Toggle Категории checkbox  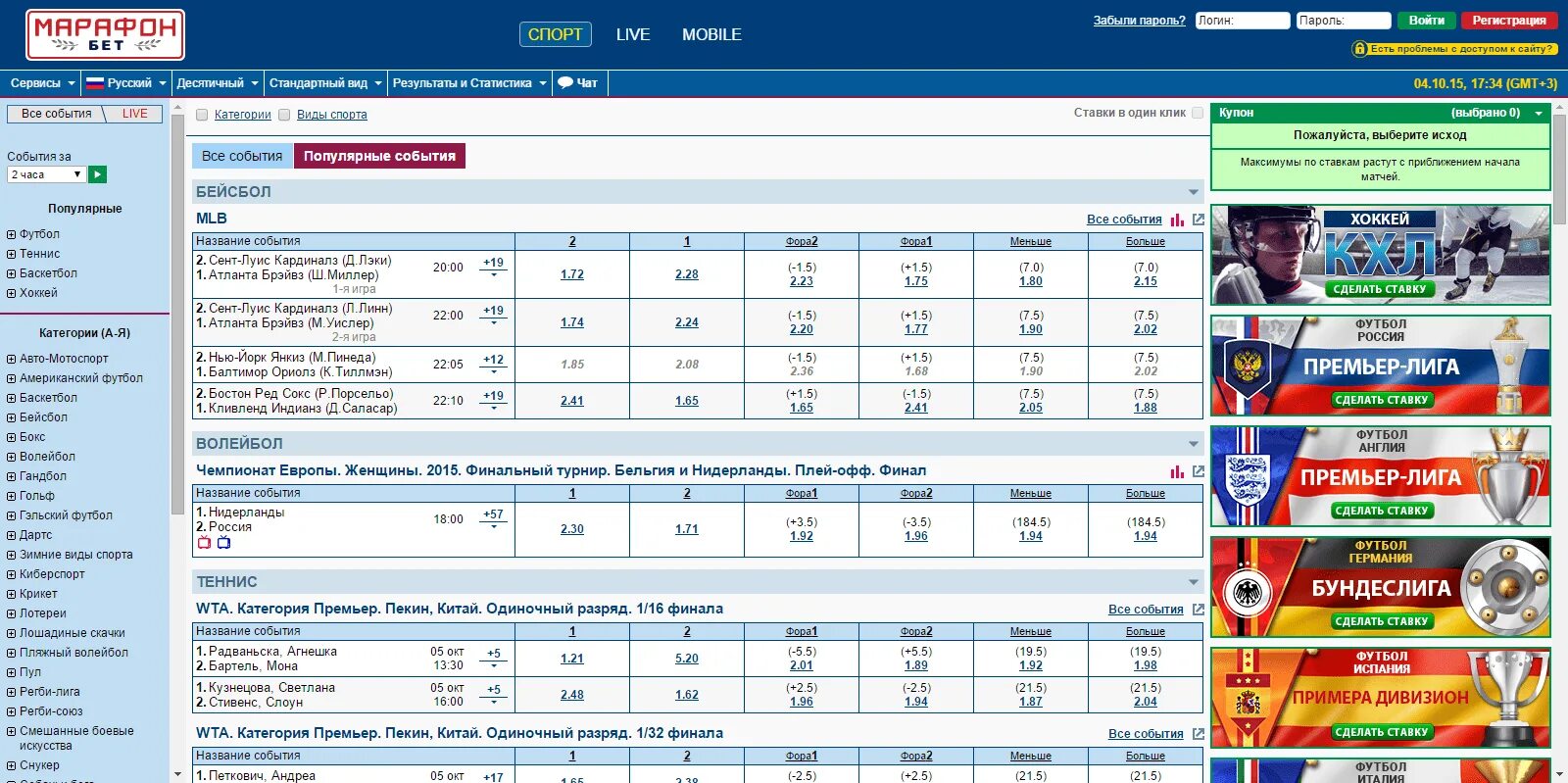[x=202, y=115]
